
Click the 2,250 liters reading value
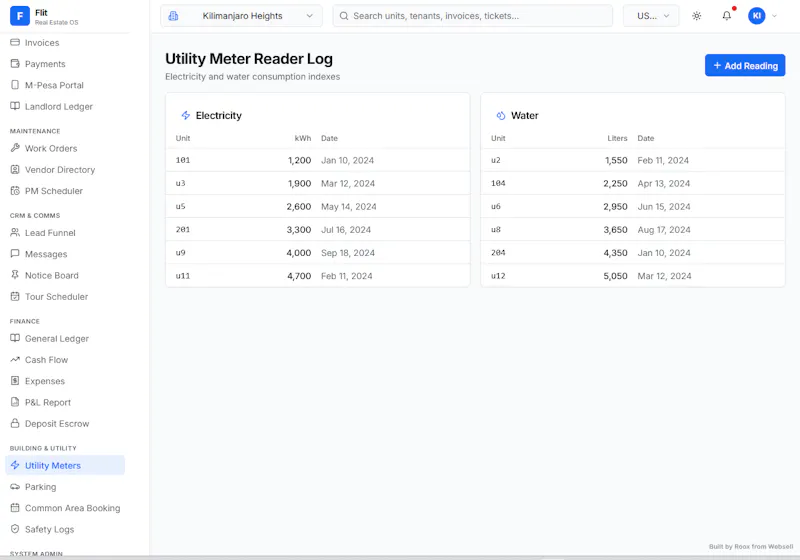click(x=615, y=183)
